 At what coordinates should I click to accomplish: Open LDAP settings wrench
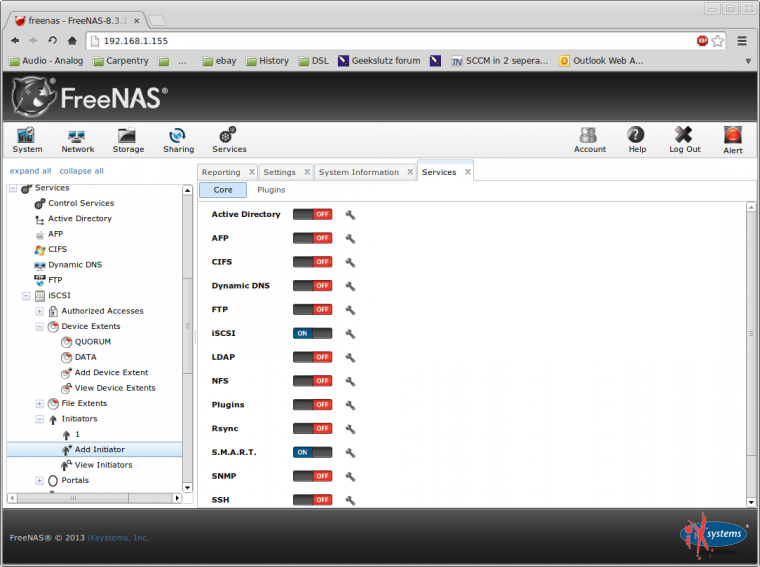(350, 357)
